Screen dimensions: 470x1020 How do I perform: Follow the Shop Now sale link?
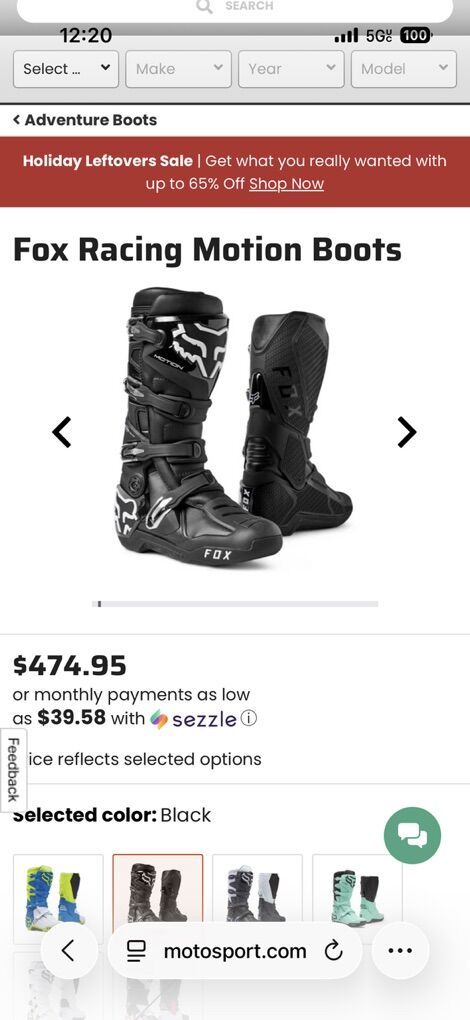[286, 183]
